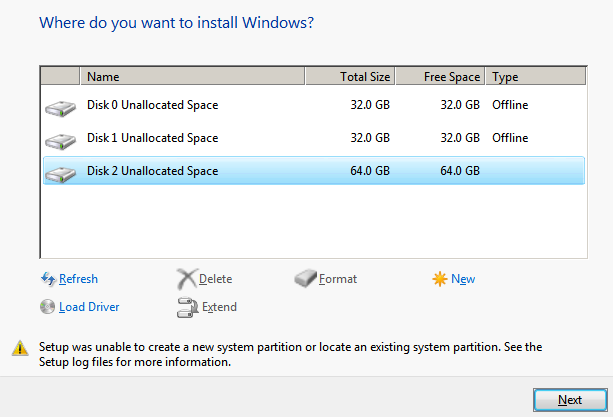The width and height of the screenshot is (613, 417).
Task: Click the Load Driver disc icon
Action: (47, 307)
